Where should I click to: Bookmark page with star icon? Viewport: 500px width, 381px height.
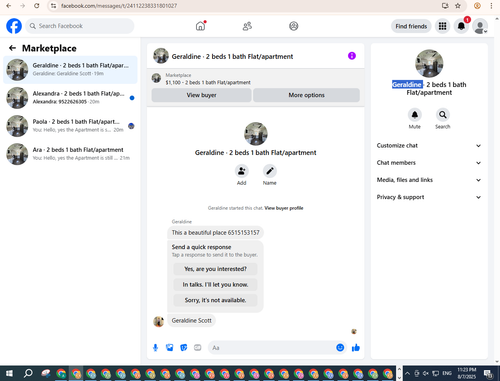pyautogui.click(x=458, y=6)
